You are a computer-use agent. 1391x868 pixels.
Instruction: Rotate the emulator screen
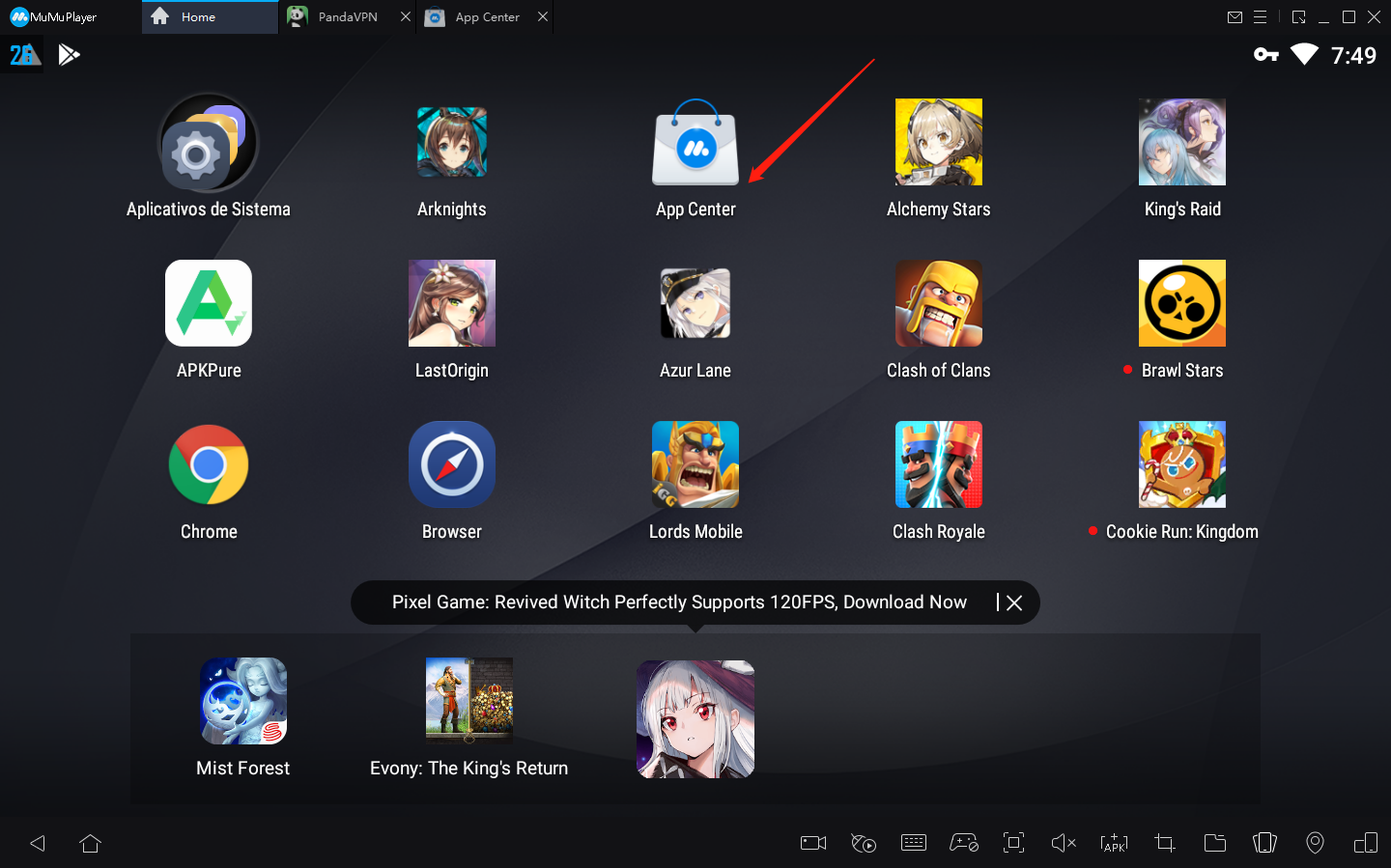(1365, 842)
